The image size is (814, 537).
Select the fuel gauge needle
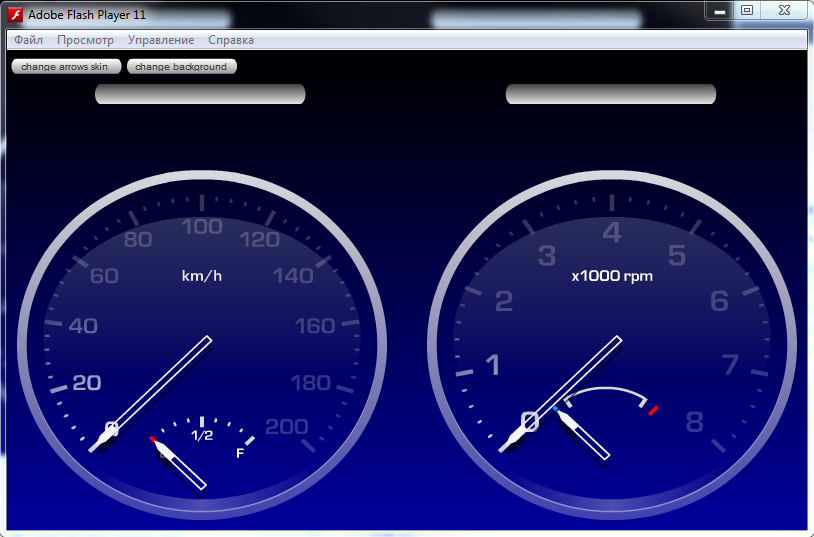[x=182, y=465]
